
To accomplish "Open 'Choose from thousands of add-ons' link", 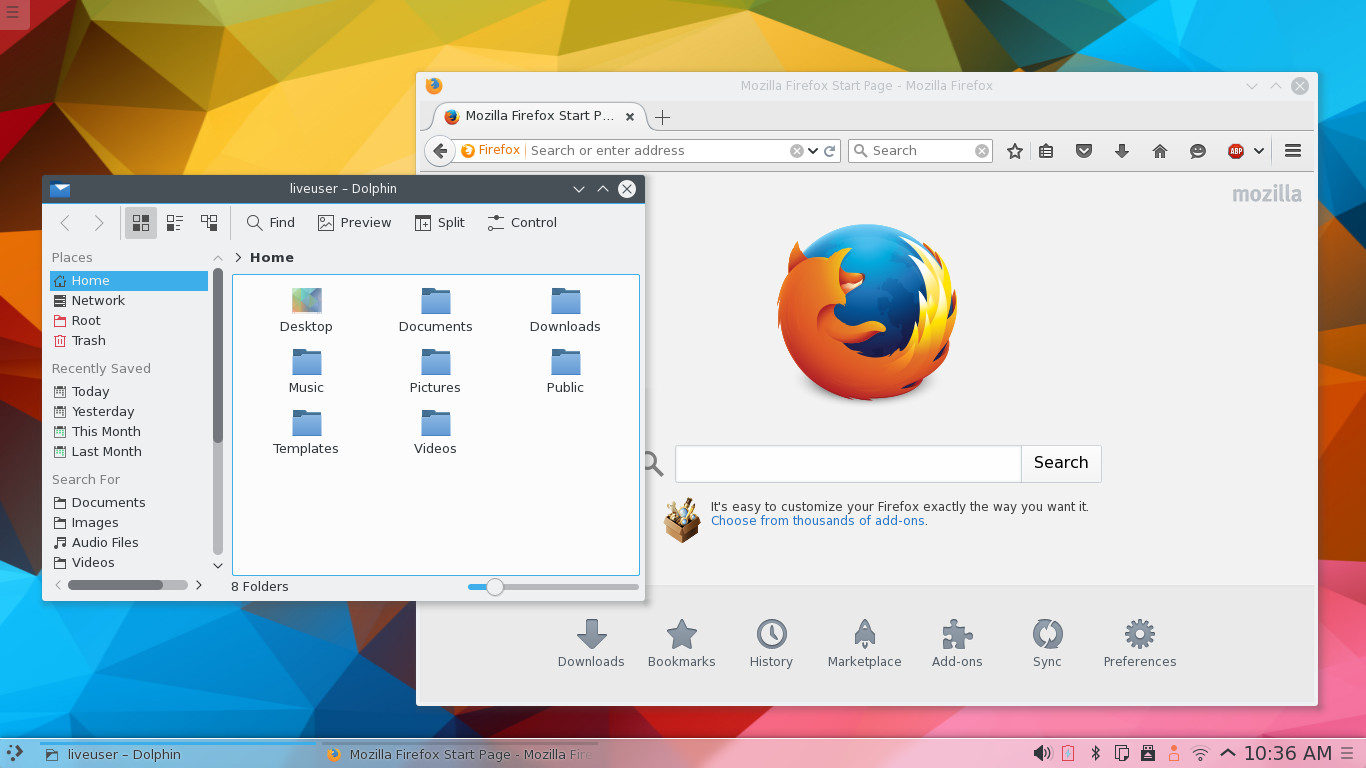I will [818, 521].
